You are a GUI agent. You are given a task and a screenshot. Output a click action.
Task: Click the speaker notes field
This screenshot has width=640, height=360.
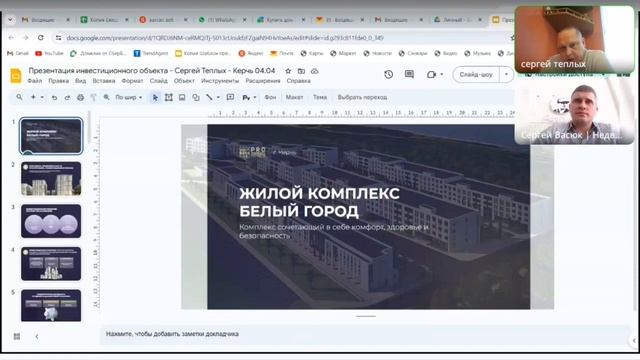tap(365, 334)
